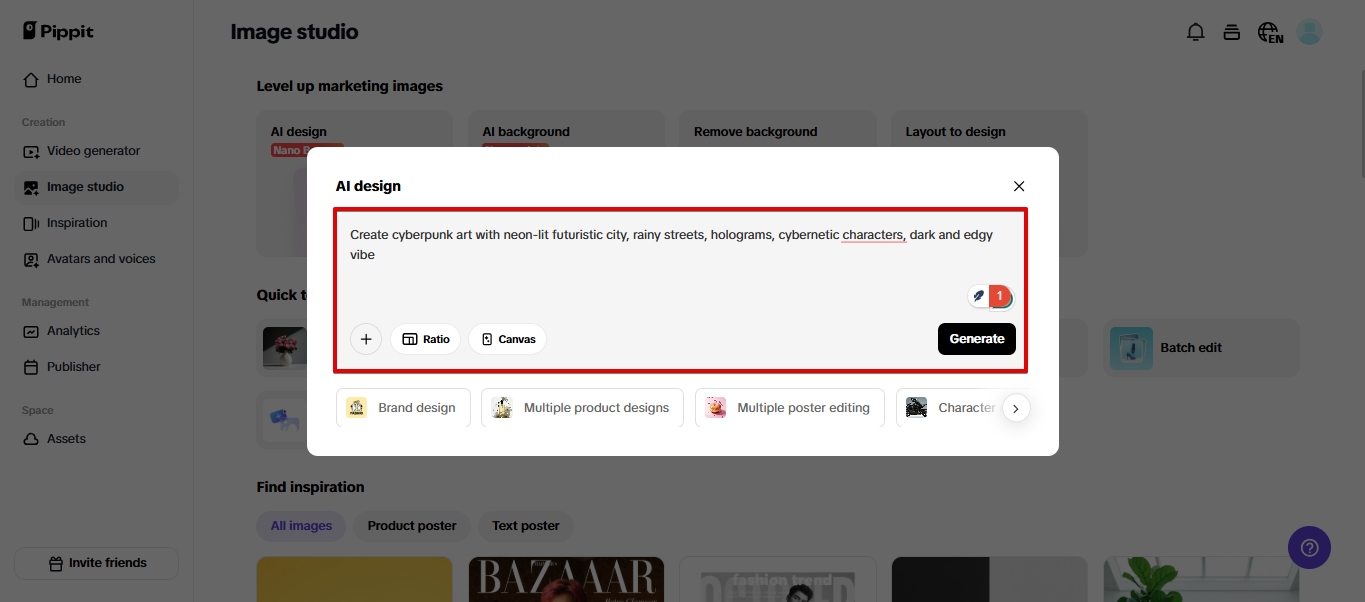Close the AI design dialog
Image resolution: width=1365 pixels, height=602 pixels.
click(1019, 186)
